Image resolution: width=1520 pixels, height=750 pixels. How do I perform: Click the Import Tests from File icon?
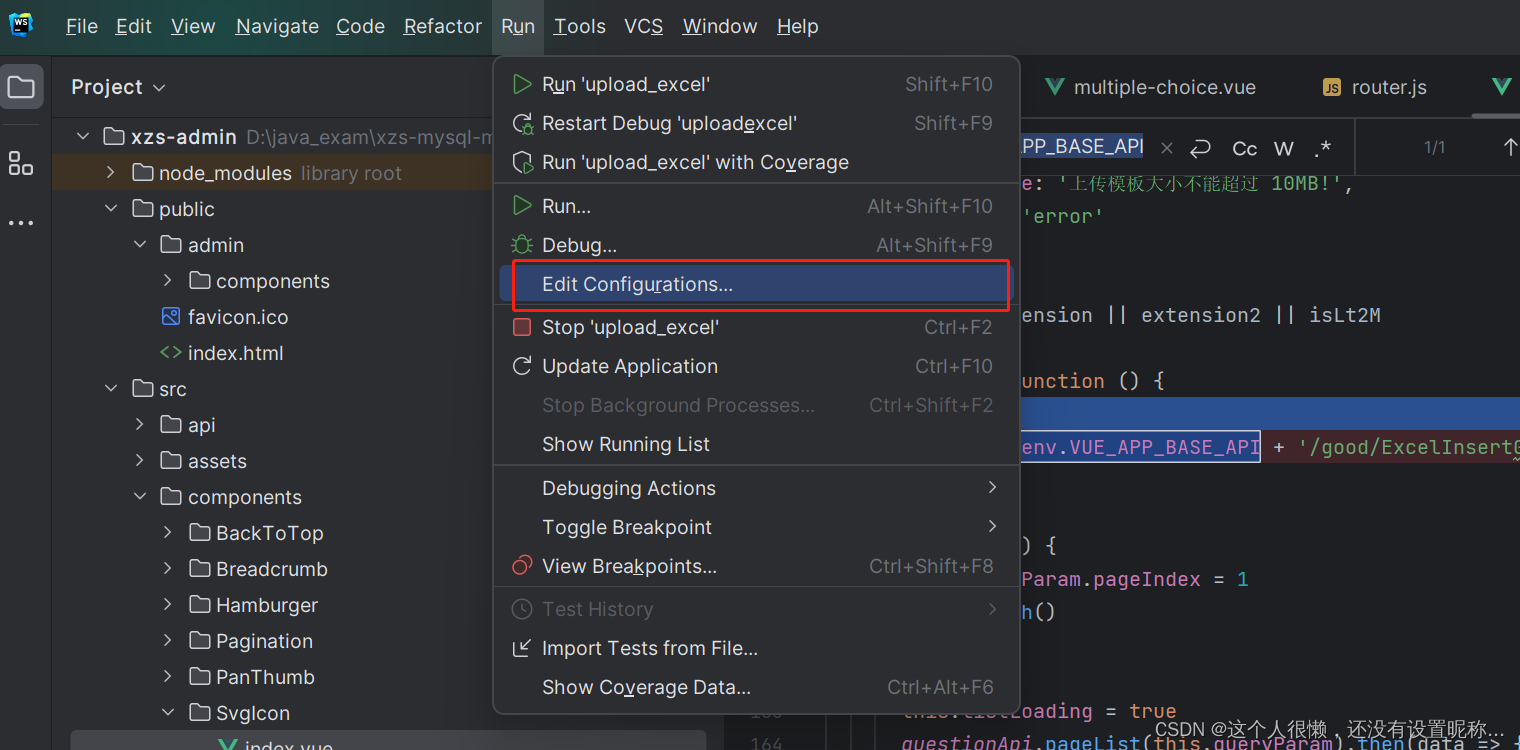click(x=522, y=648)
